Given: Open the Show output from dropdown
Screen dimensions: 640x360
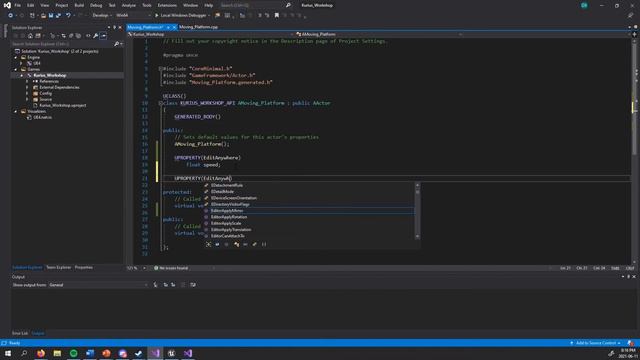Looking at the screenshot, I should 98,285.
